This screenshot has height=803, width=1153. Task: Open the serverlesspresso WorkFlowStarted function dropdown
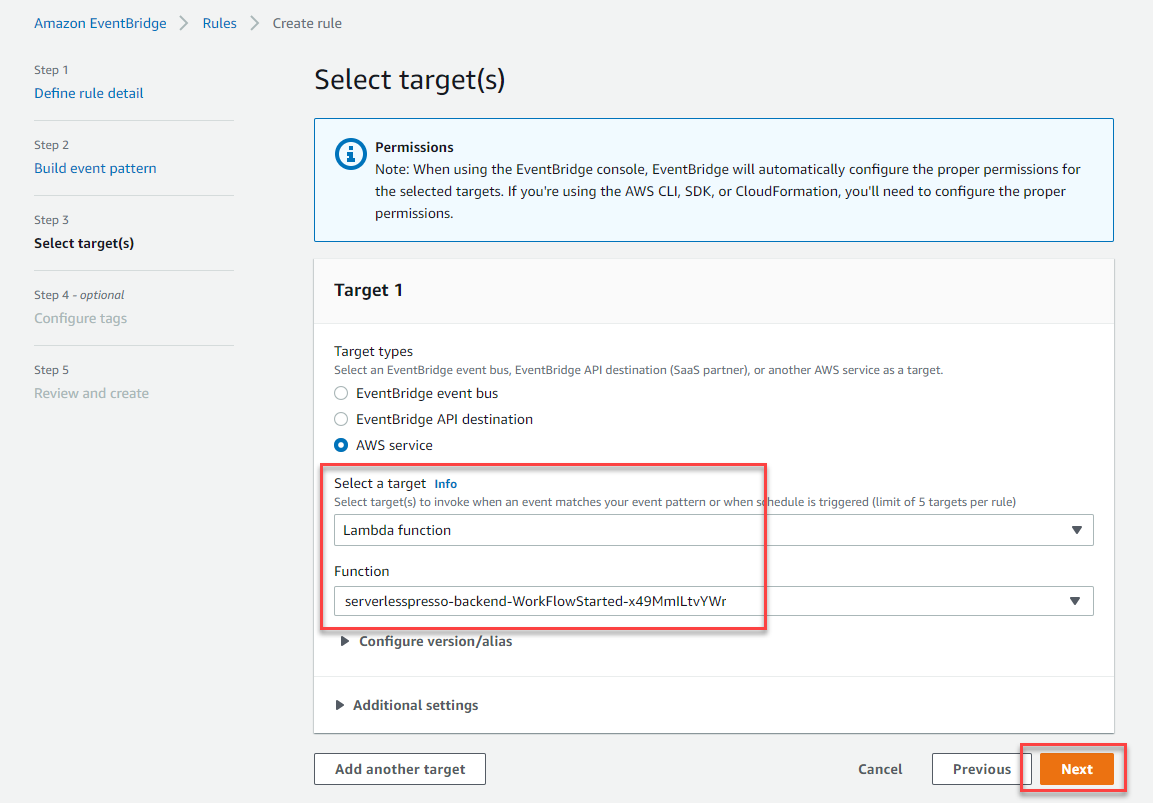coord(713,602)
